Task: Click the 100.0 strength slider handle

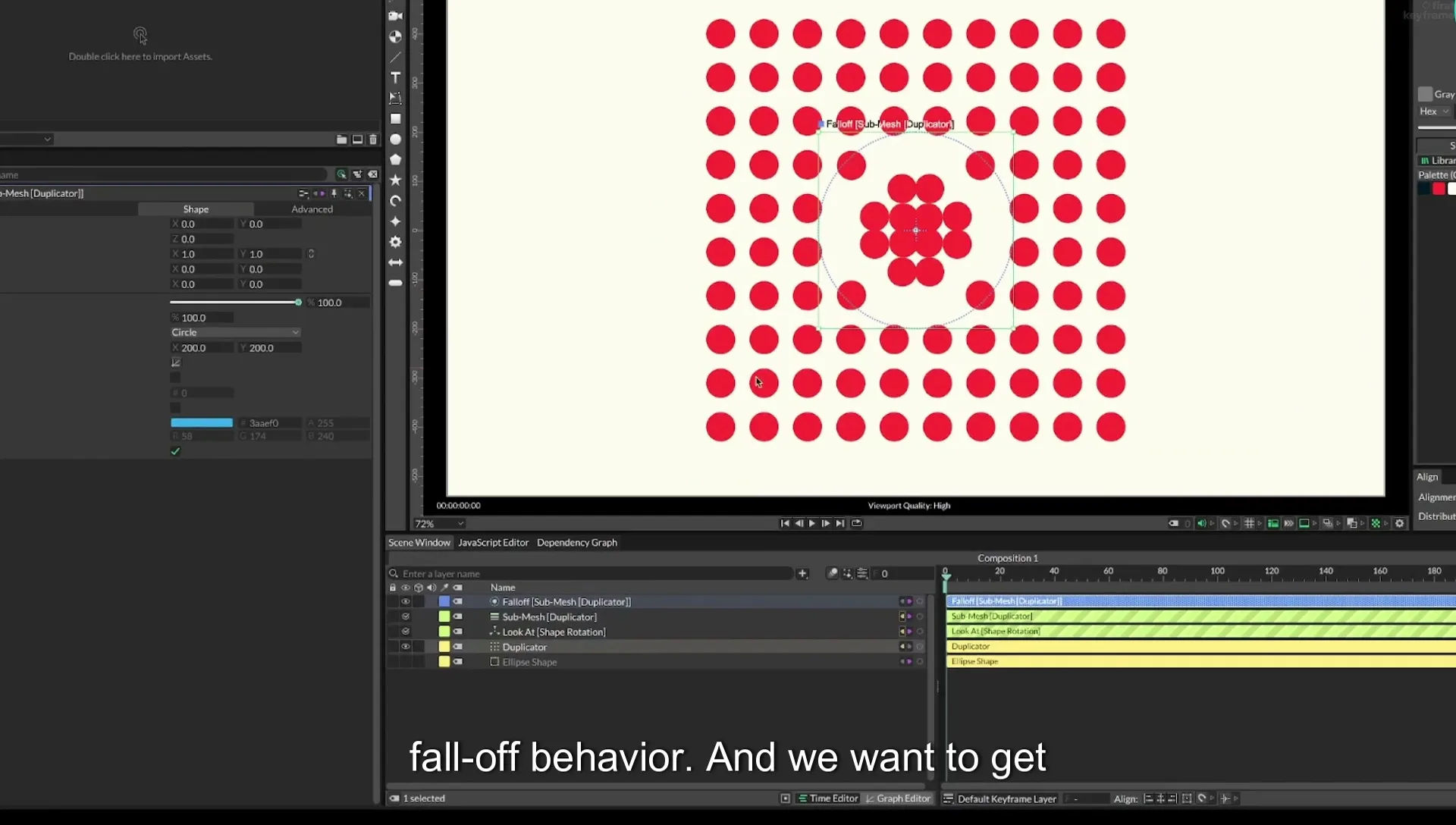Action: 298,303
